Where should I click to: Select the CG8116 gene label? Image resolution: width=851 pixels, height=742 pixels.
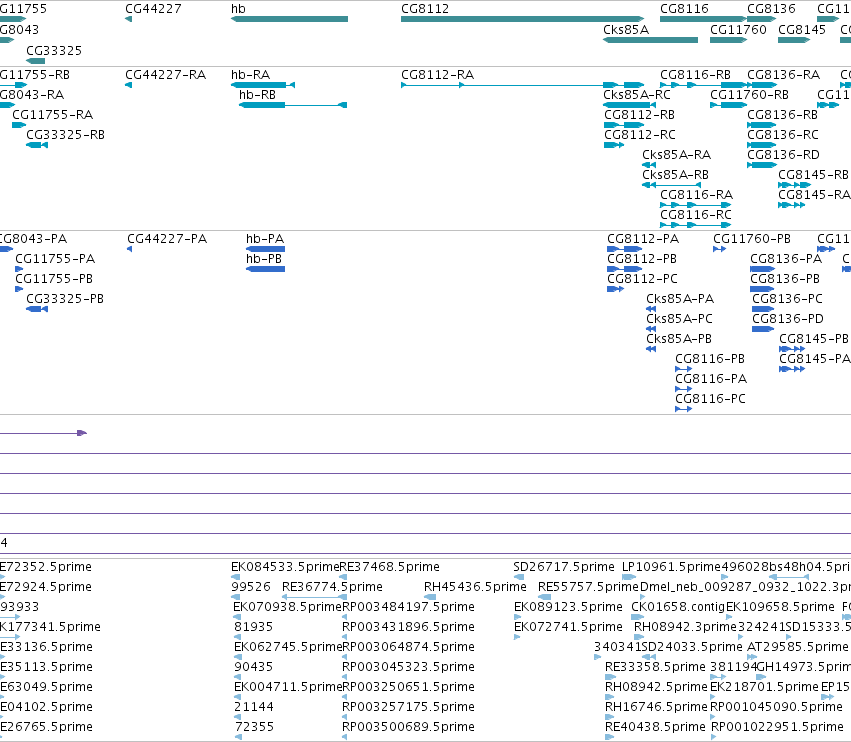coord(684,9)
